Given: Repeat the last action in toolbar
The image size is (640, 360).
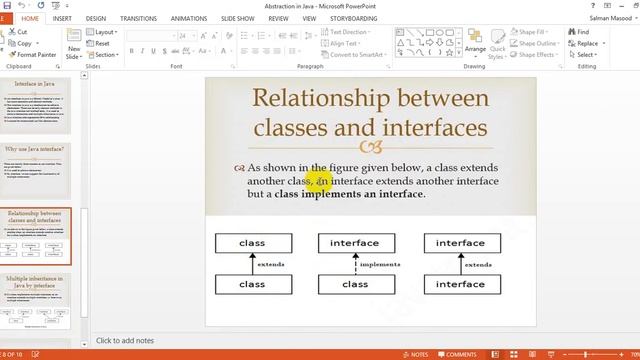Looking at the screenshot, I should click(41, 6).
